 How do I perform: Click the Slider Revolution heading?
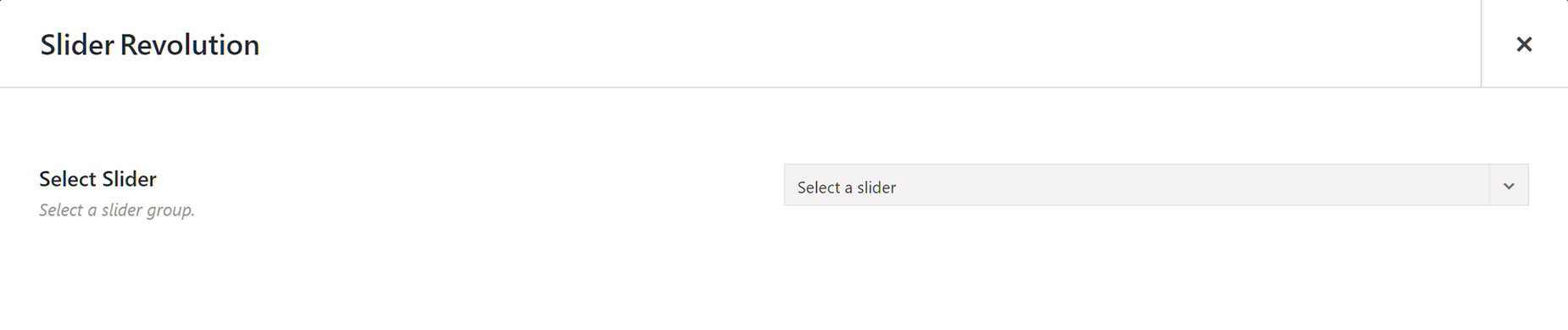tap(150, 44)
